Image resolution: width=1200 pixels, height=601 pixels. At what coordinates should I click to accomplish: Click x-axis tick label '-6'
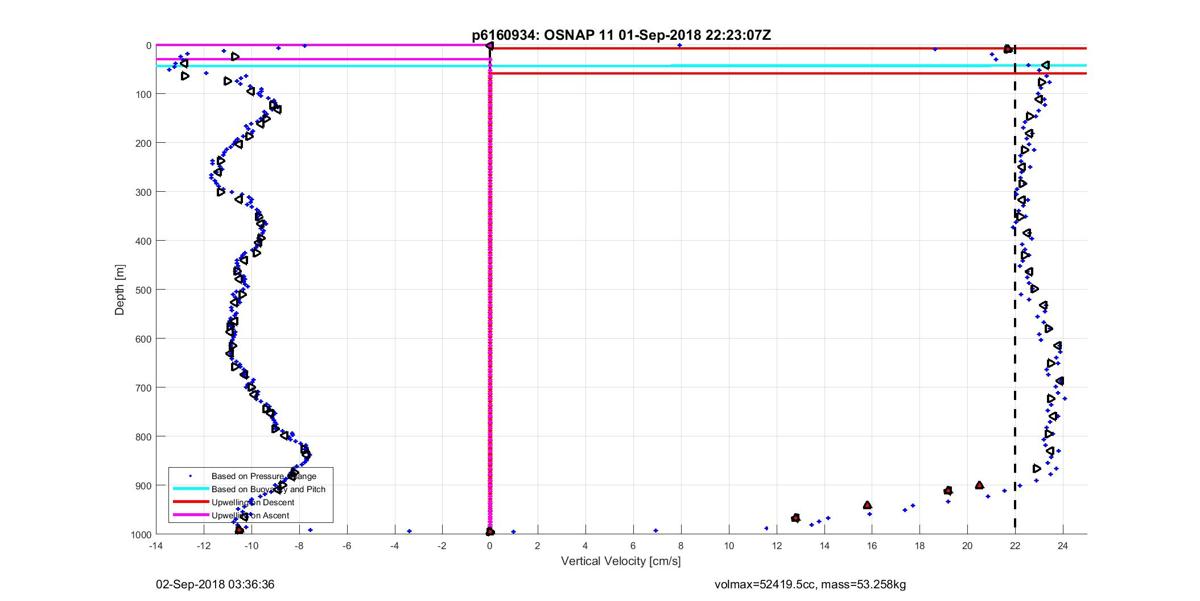pyautogui.click(x=346, y=546)
